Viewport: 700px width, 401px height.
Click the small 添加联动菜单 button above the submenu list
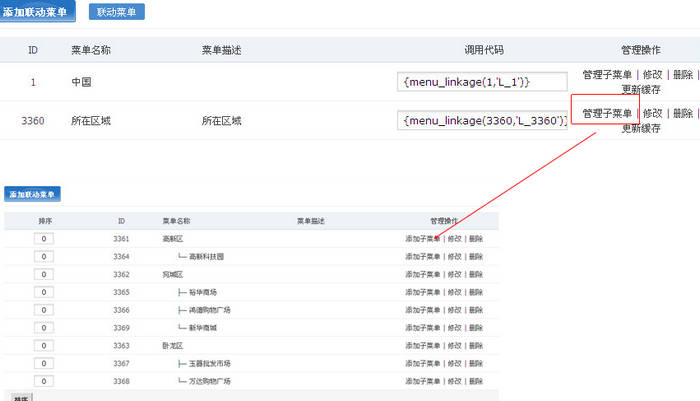click(x=33, y=193)
